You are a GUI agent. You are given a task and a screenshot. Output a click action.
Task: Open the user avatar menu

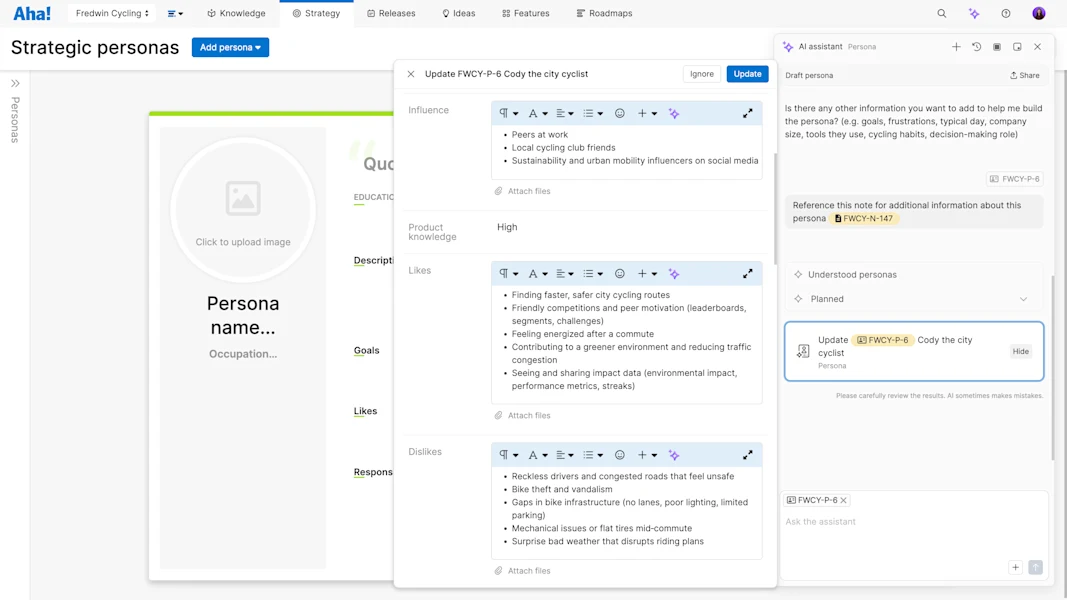pyautogui.click(x=1038, y=13)
